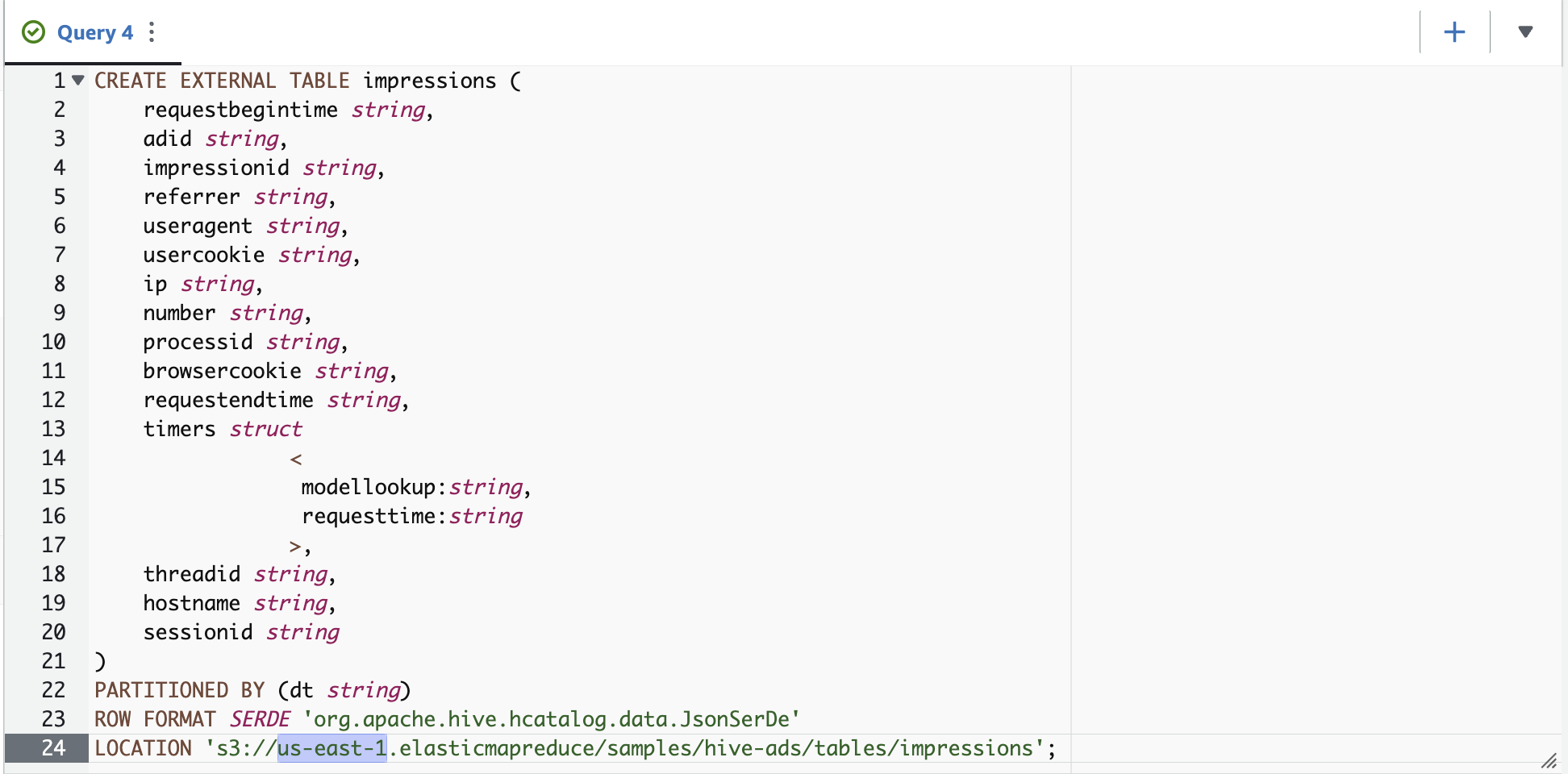The image size is (1568, 774).
Task: Click the empty editor area right of margin
Action: (1315, 403)
